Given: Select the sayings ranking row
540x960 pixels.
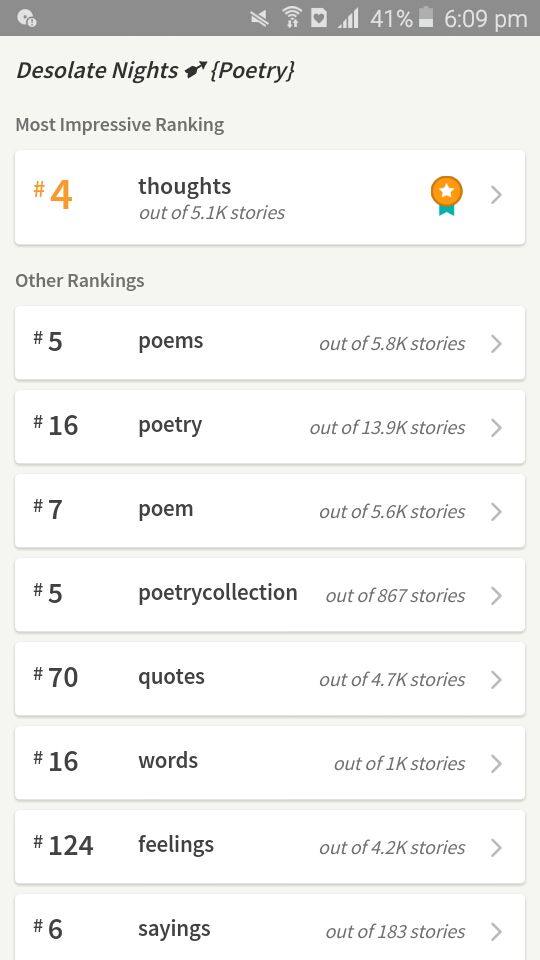Looking at the screenshot, I should (270, 928).
